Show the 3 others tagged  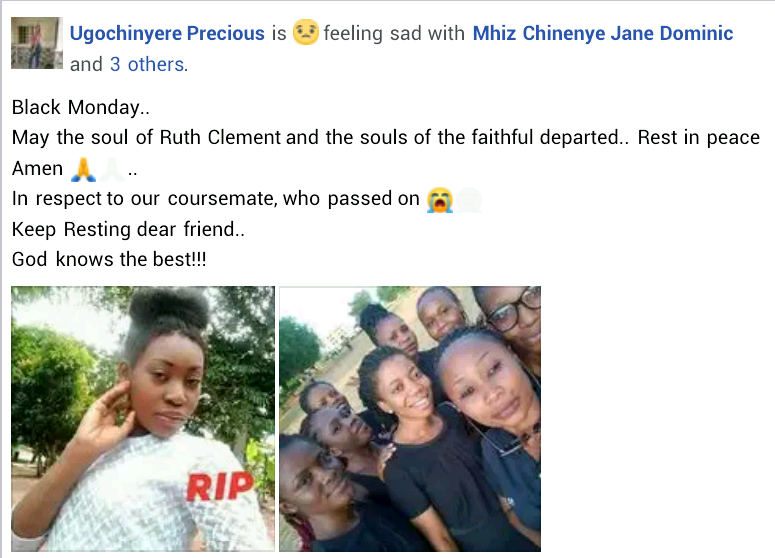147,64
